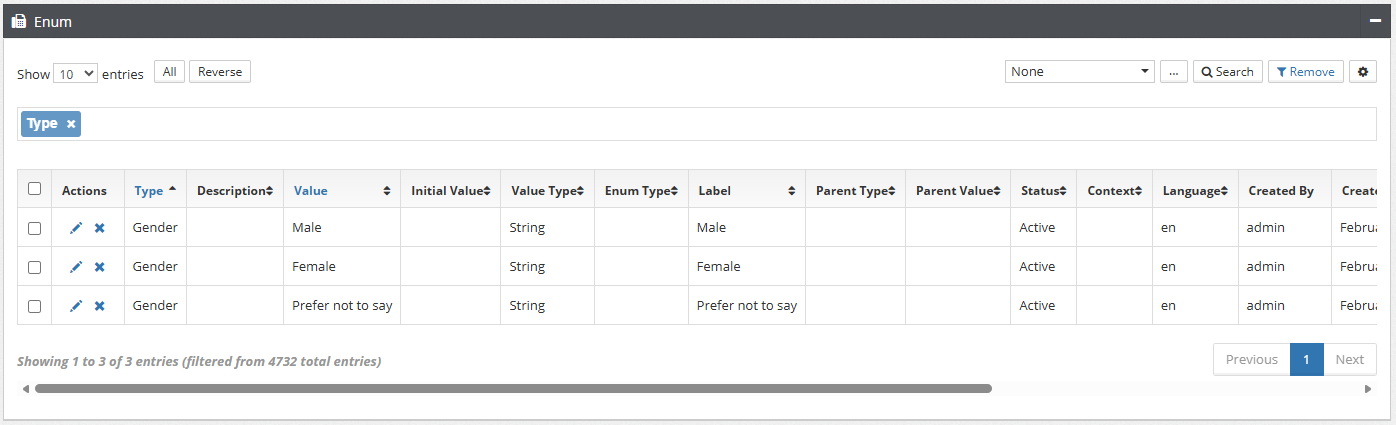Delete the Female enum row
The width and height of the screenshot is (1396, 425).
99,267
